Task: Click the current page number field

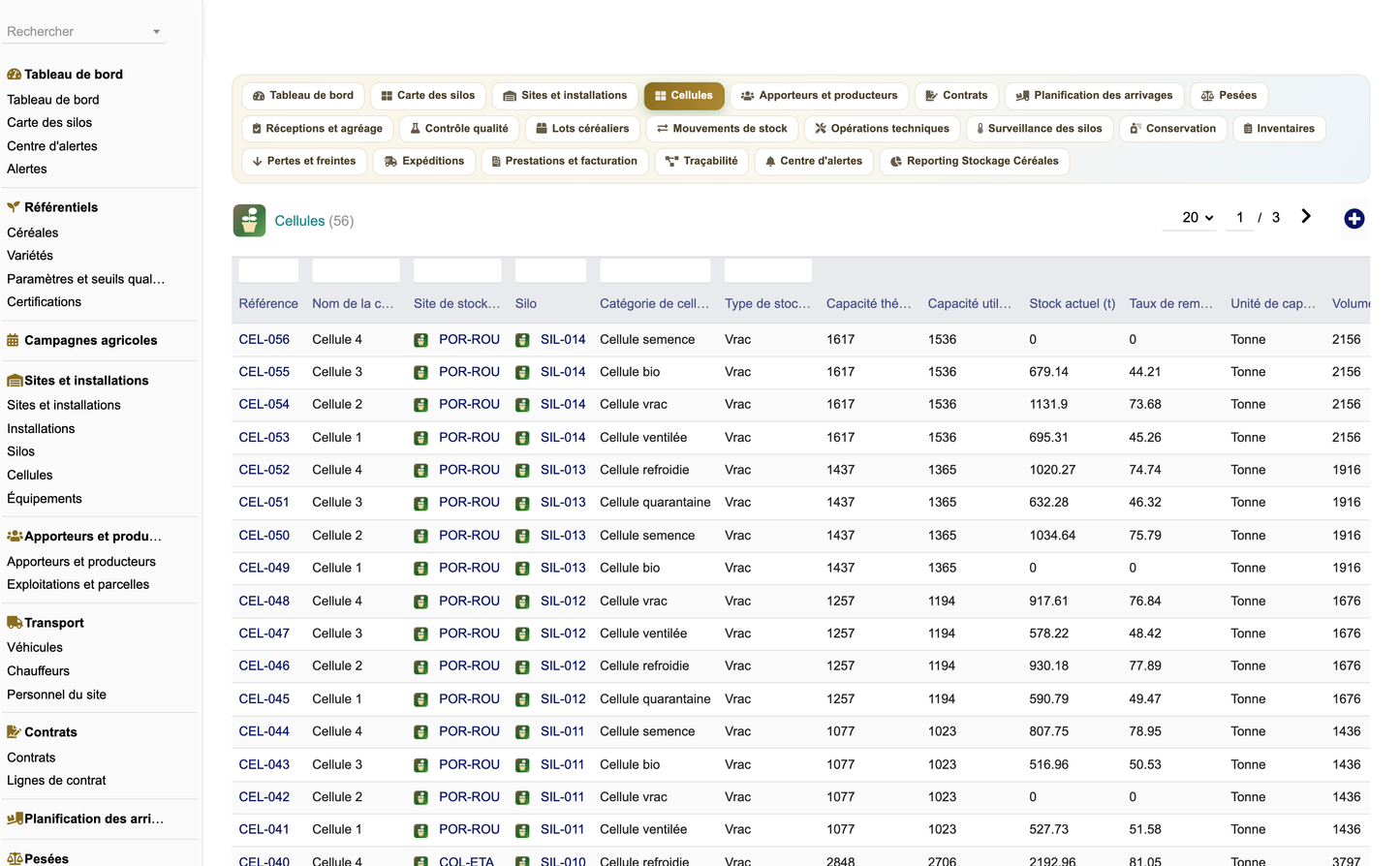Action: click(x=1239, y=218)
